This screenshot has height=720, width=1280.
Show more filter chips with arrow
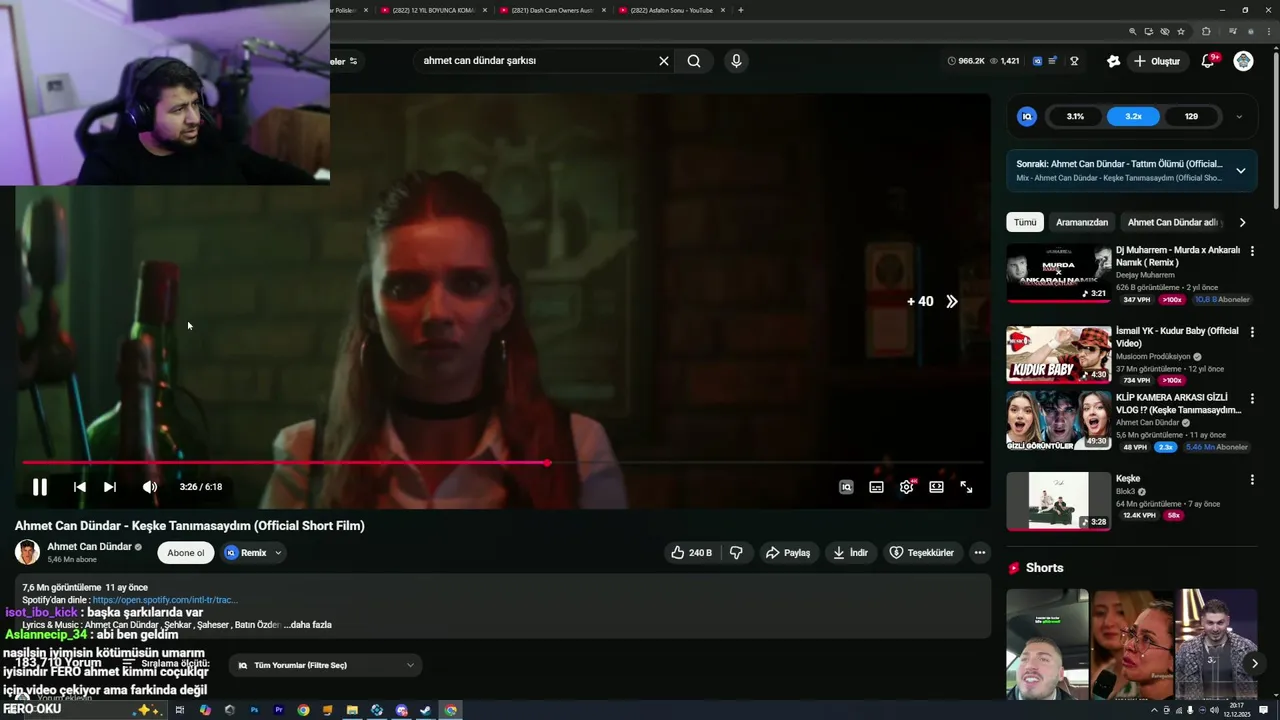(x=1242, y=222)
